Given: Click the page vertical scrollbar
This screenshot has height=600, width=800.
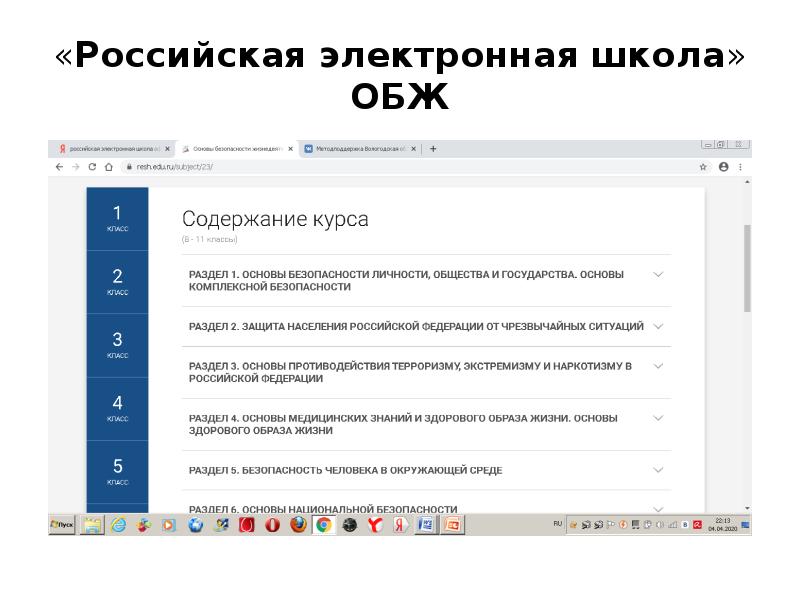Looking at the screenshot, I should [747, 270].
